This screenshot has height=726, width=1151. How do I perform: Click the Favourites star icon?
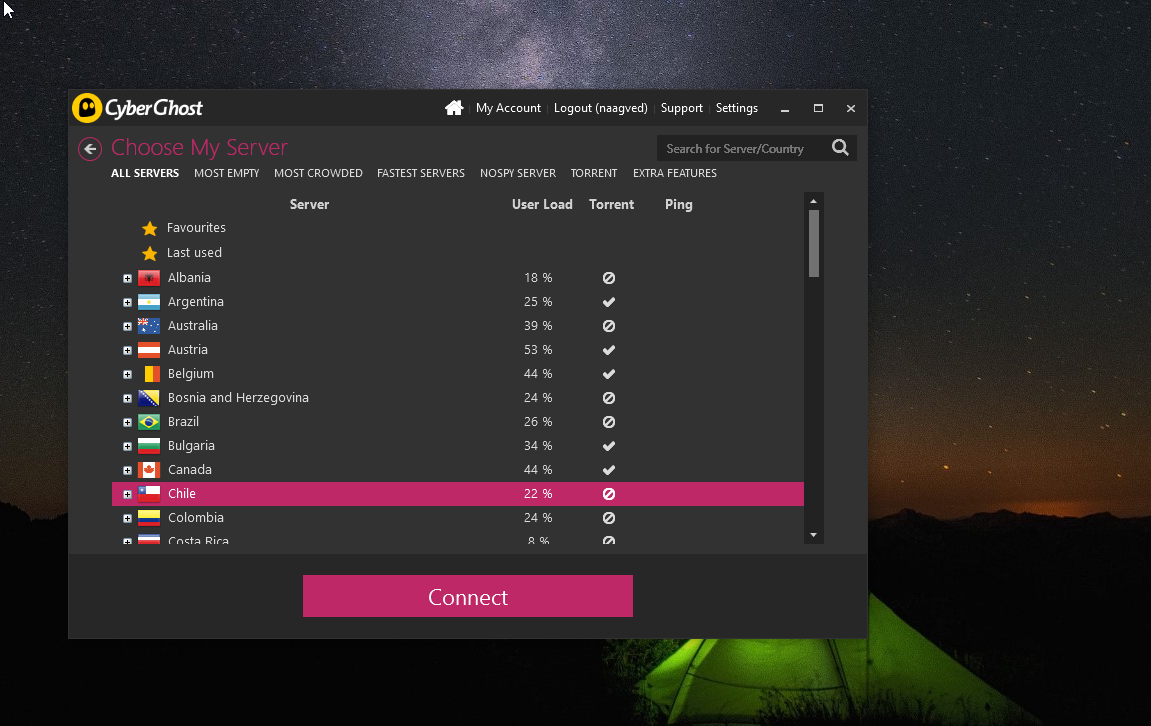[x=150, y=228]
